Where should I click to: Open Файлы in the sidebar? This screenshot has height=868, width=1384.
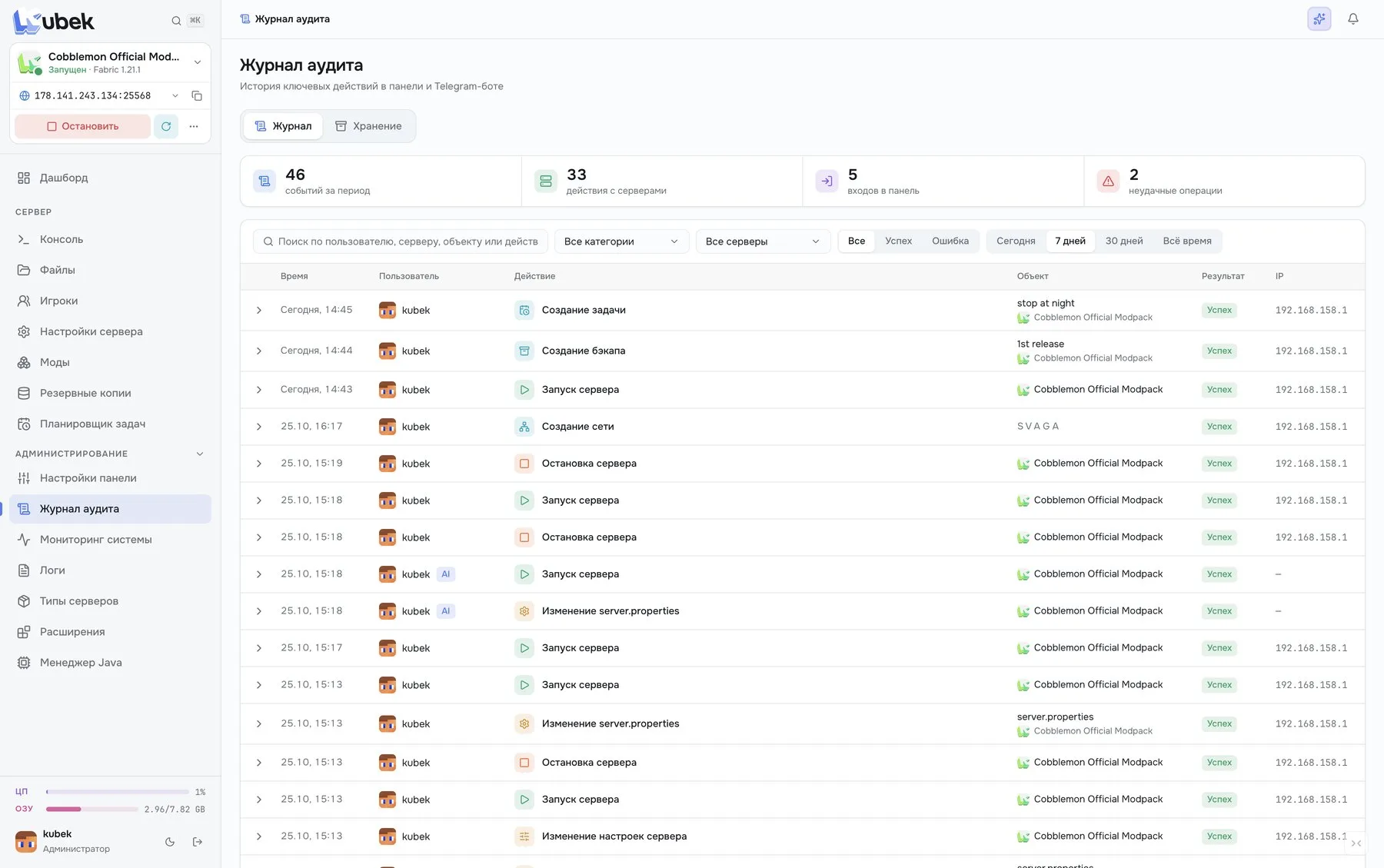pos(110,270)
